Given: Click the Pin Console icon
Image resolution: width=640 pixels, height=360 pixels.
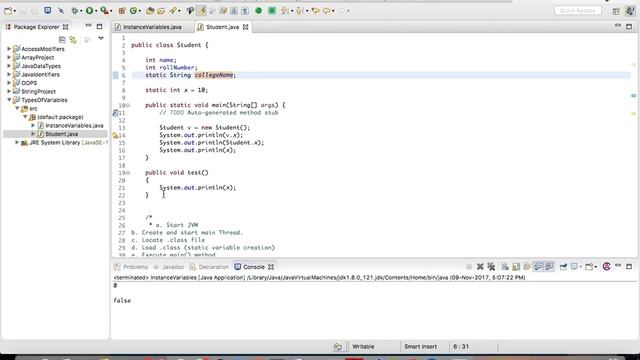Looking at the screenshot, I should [563, 267].
